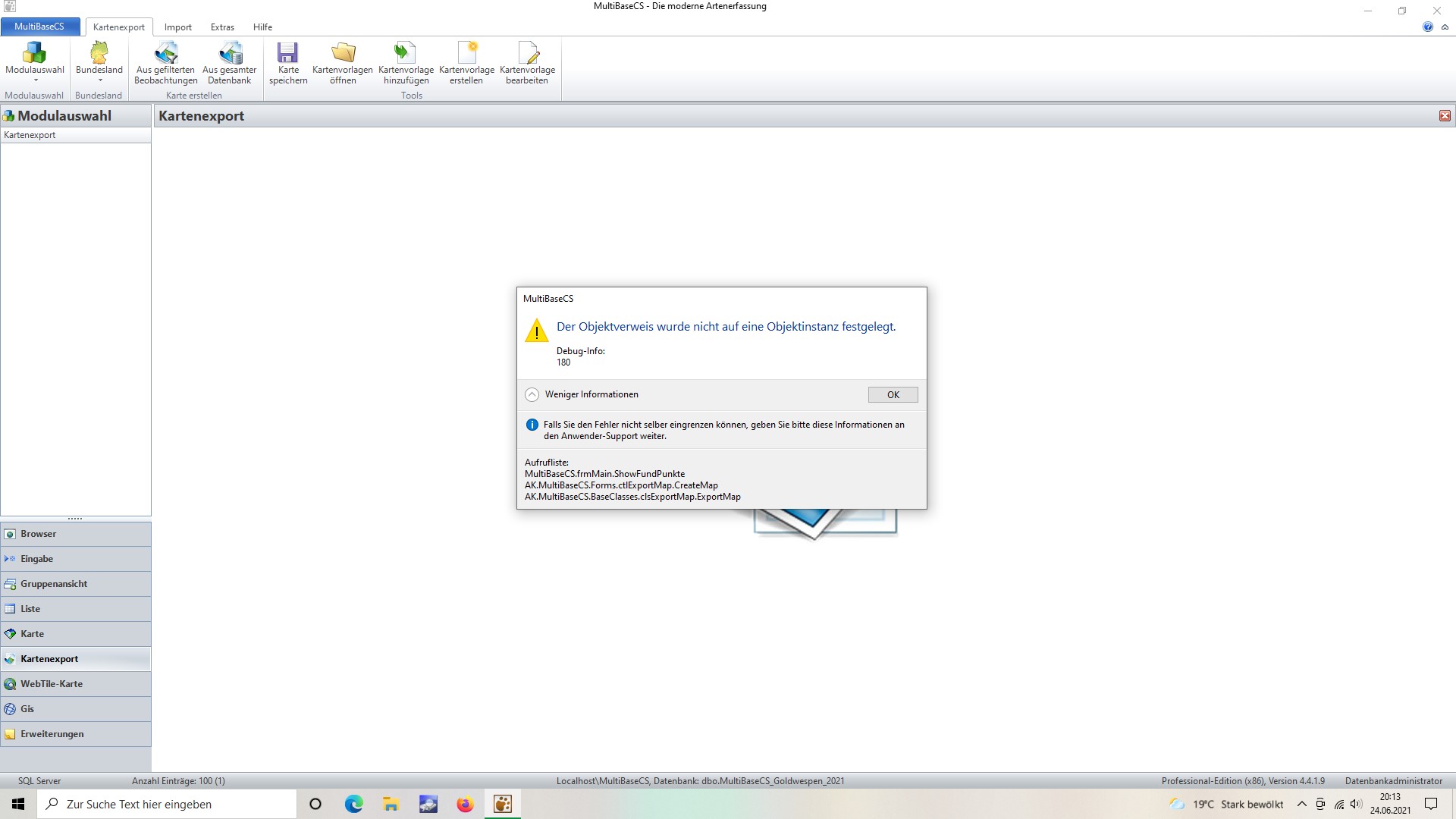This screenshot has width=1456, height=819.
Task: Open the Karte module
Action: point(76,634)
